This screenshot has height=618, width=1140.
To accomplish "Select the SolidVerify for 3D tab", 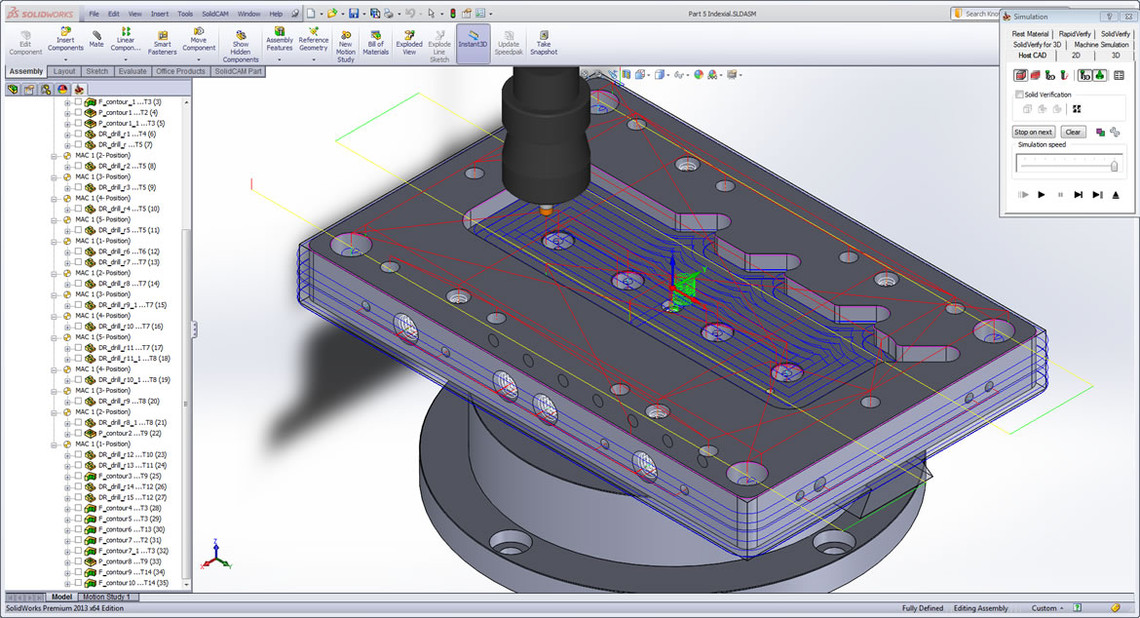I will coord(1037,44).
